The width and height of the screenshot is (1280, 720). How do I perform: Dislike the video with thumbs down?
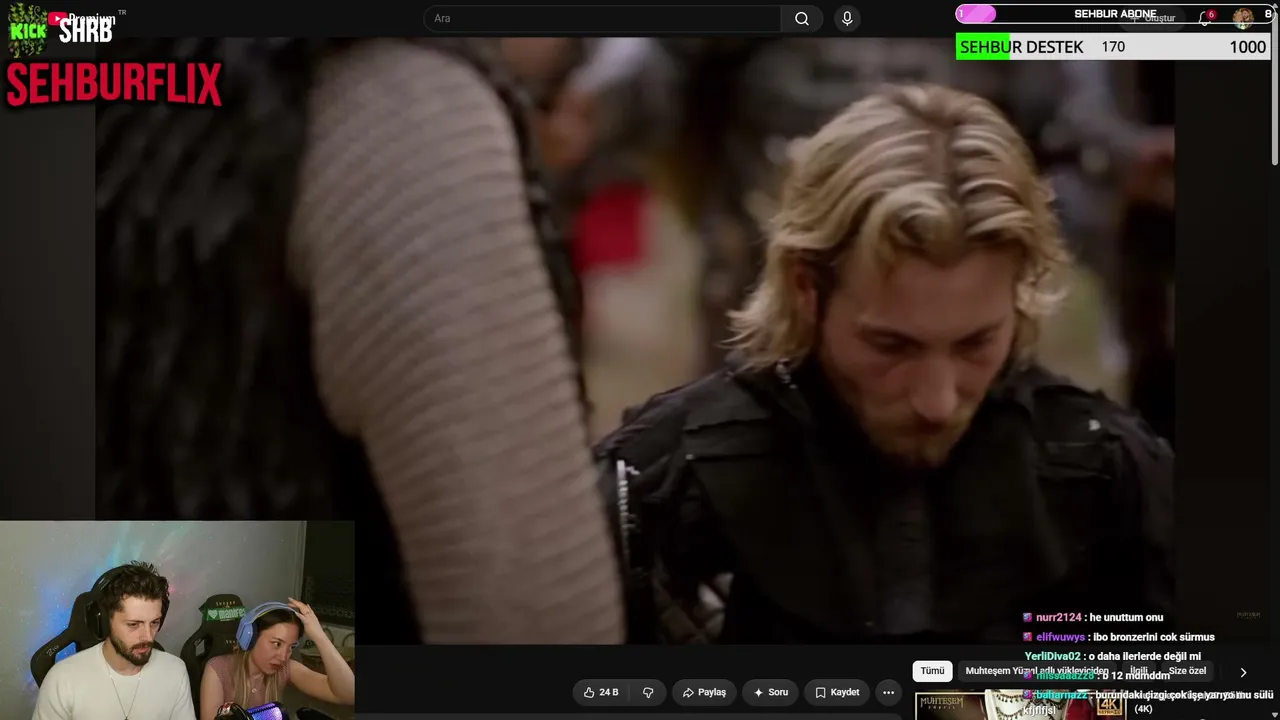(648, 692)
